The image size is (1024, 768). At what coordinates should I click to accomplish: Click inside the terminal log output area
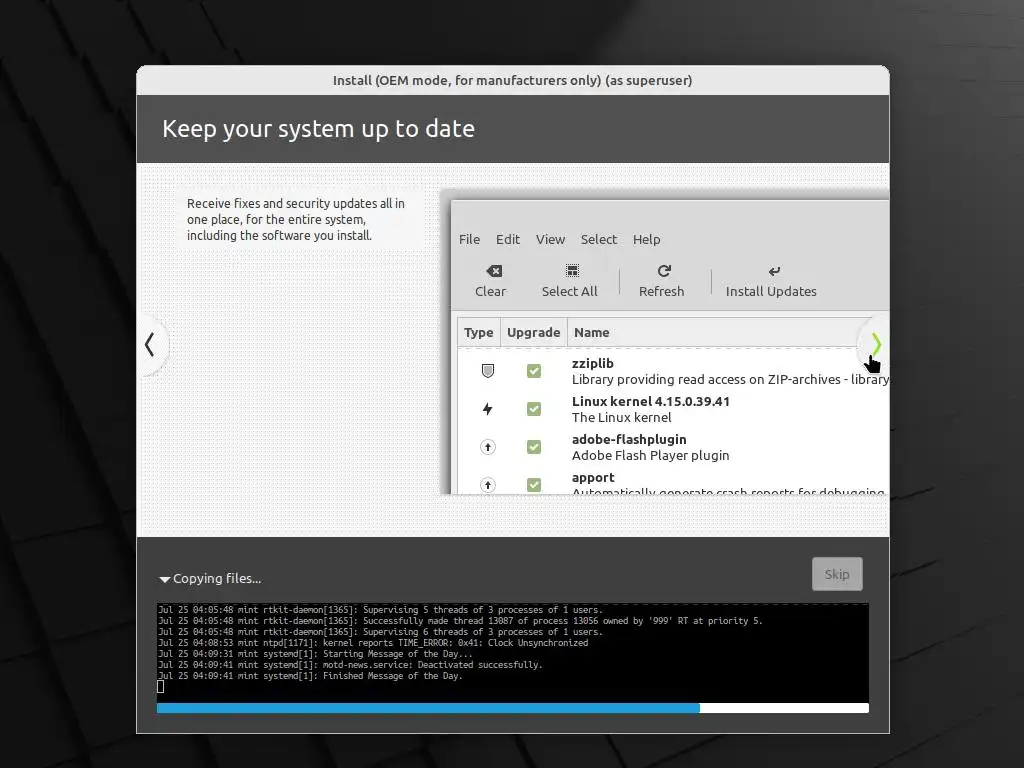click(x=513, y=652)
